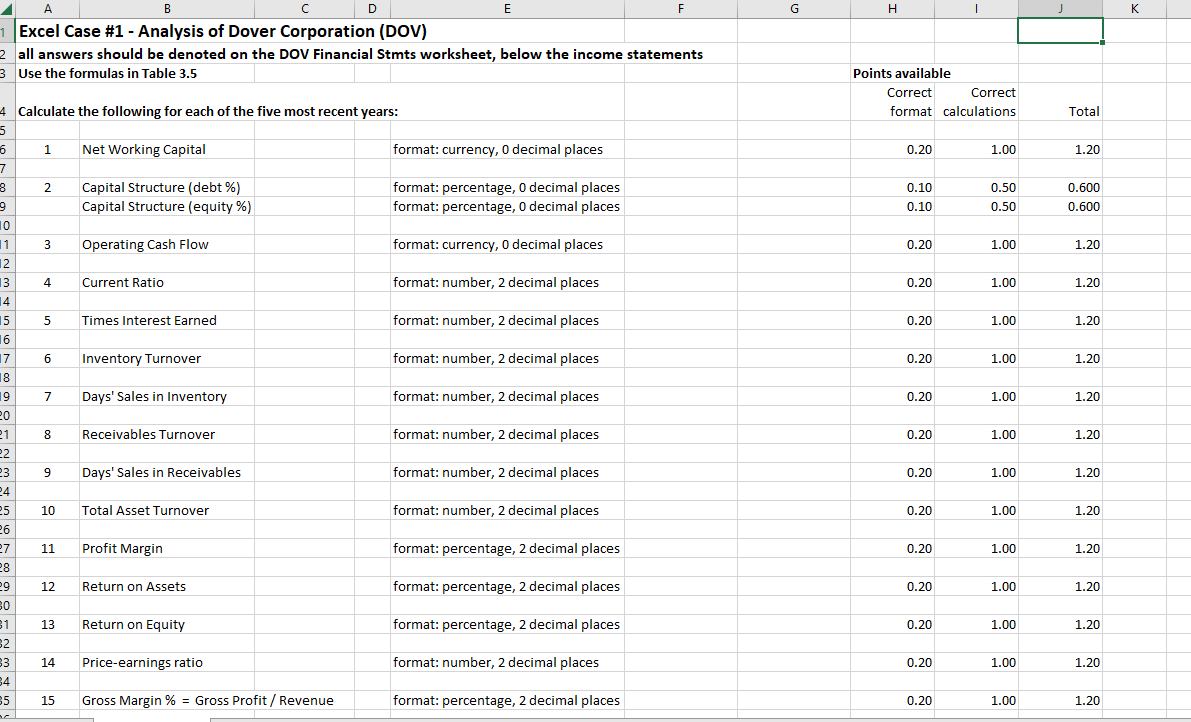Select the item number 7 cell
Viewport: 1191px width, 722px height.
(47, 396)
